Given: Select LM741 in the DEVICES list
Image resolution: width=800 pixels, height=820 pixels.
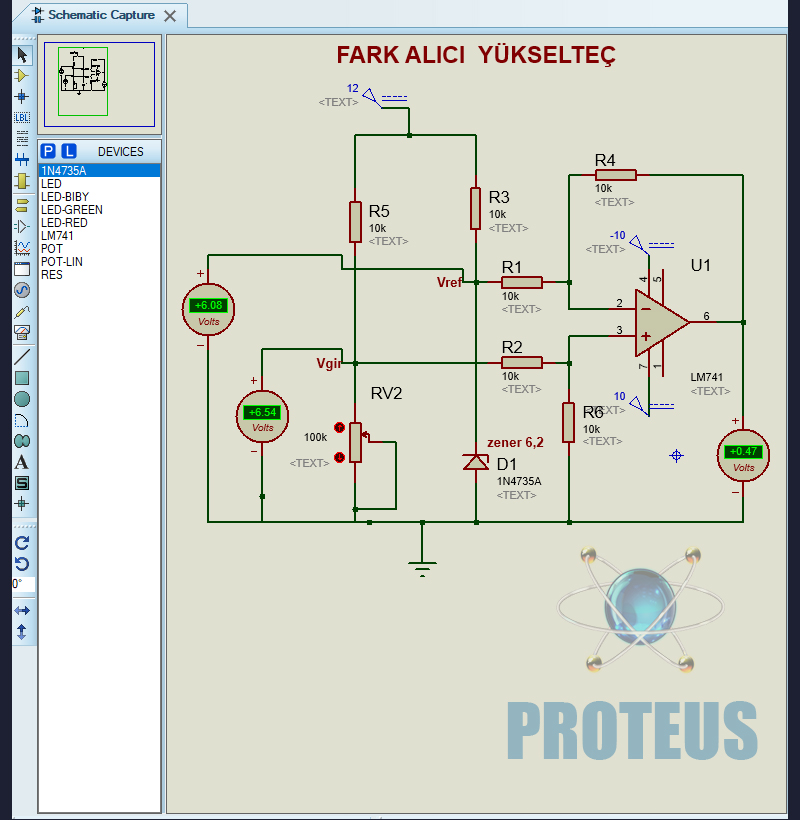Looking at the screenshot, I should [x=60, y=234].
